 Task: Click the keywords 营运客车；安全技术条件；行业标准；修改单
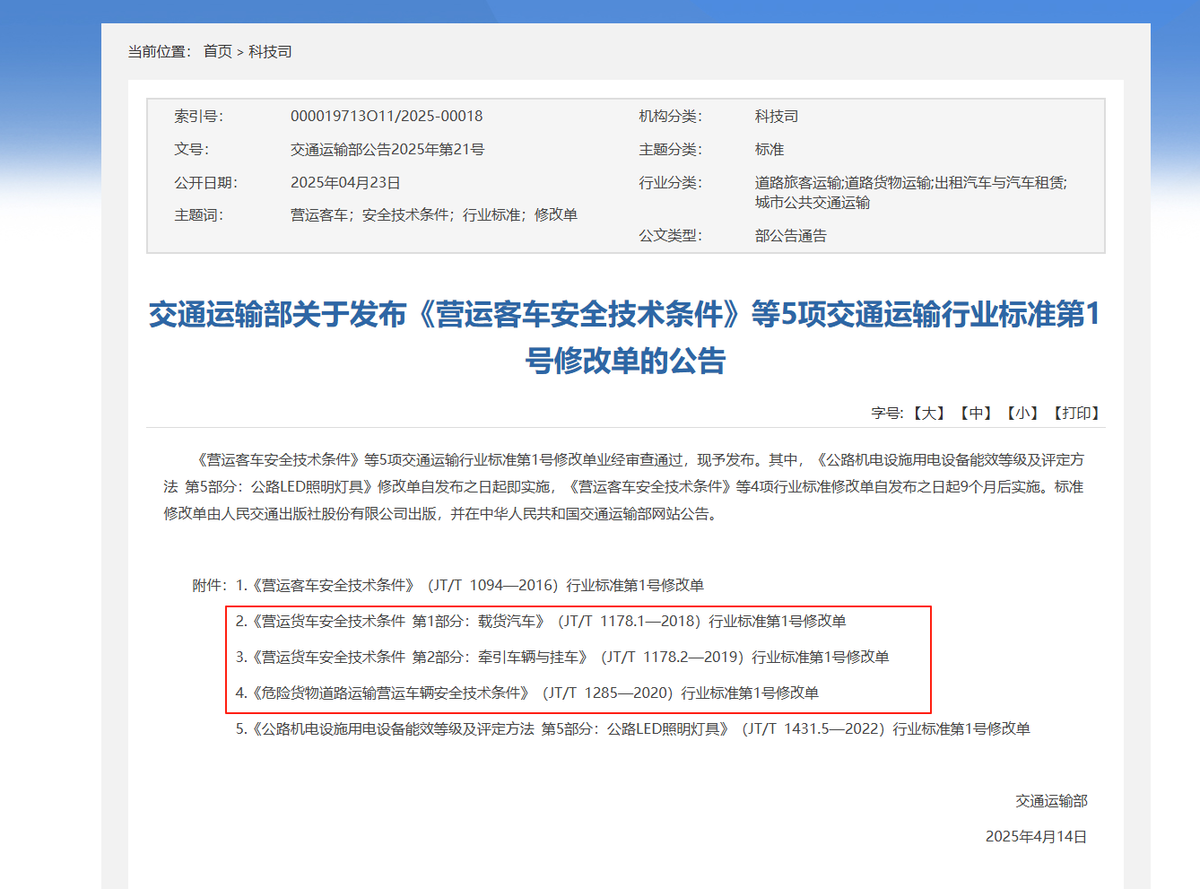[x=433, y=215]
